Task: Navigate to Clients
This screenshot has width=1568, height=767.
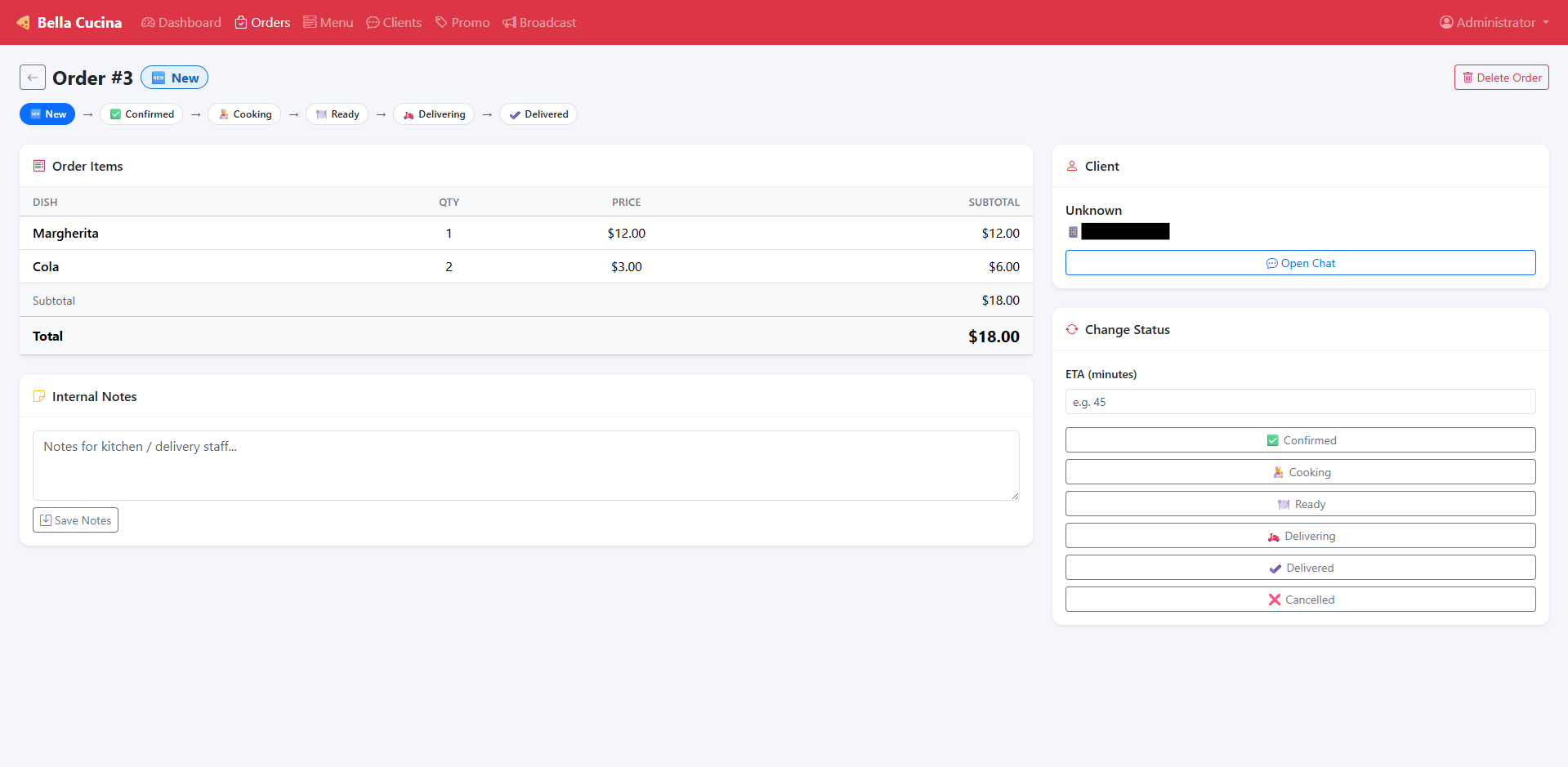Action: pos(394,22)
